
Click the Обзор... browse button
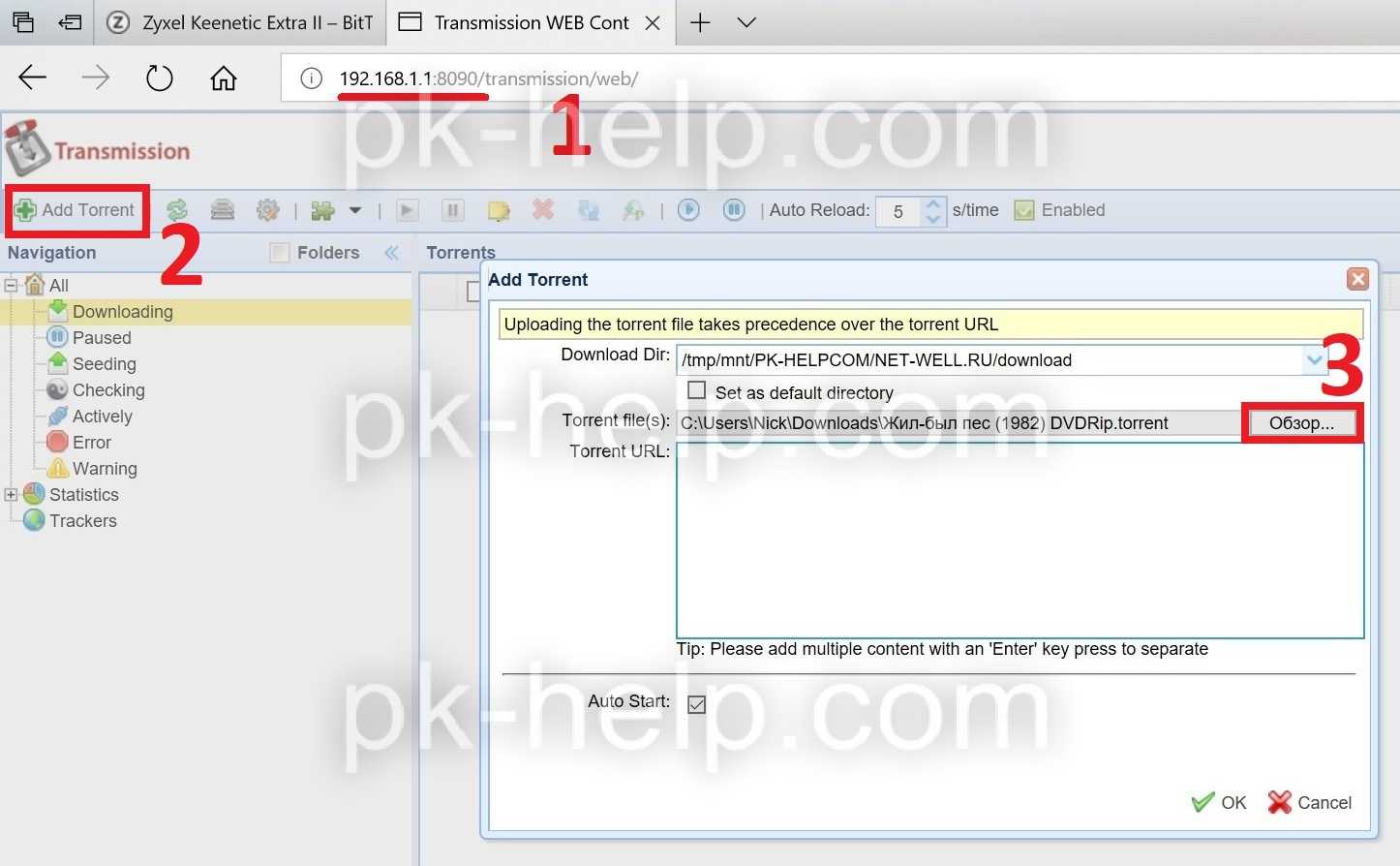coord(1300,423)
